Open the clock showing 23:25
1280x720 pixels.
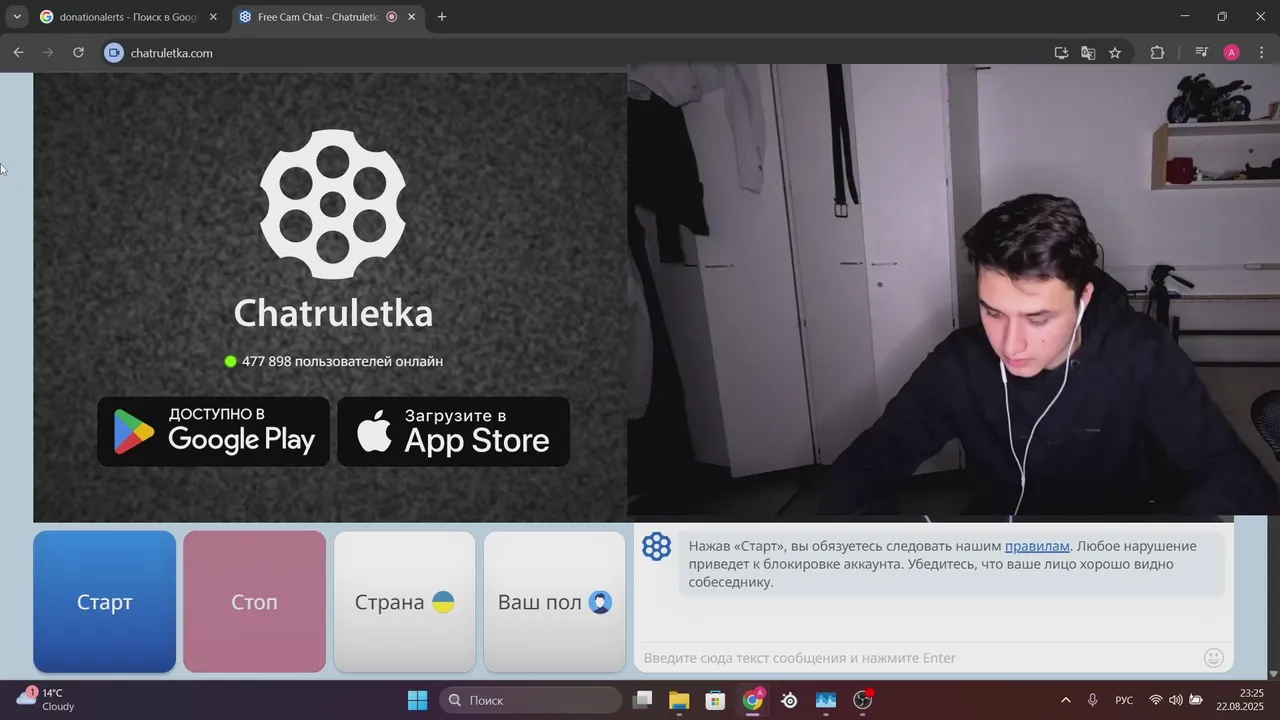click(1240, 699)
